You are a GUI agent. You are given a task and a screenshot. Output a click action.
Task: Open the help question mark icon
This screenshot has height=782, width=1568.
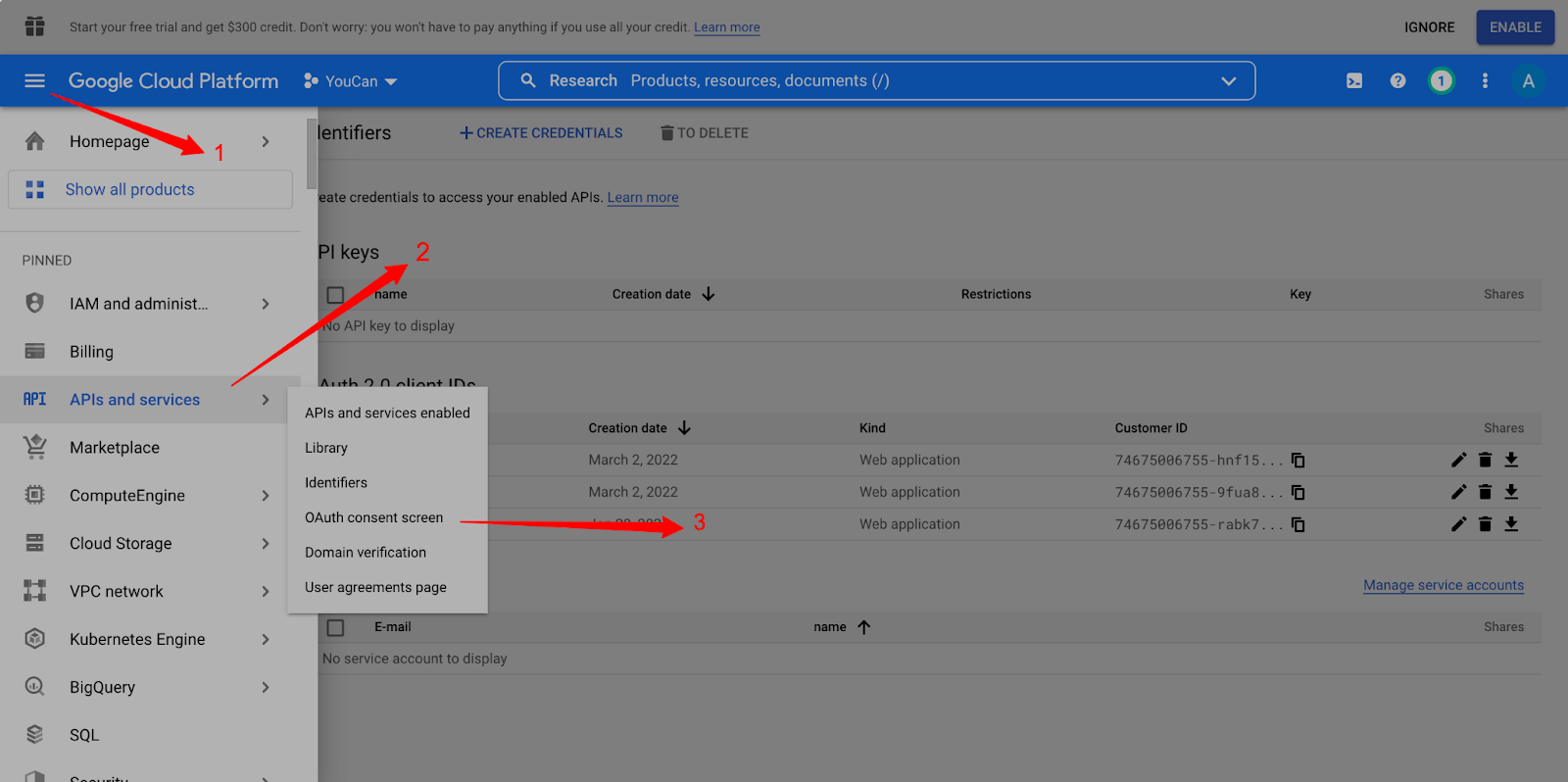[x=1397, y=81]
